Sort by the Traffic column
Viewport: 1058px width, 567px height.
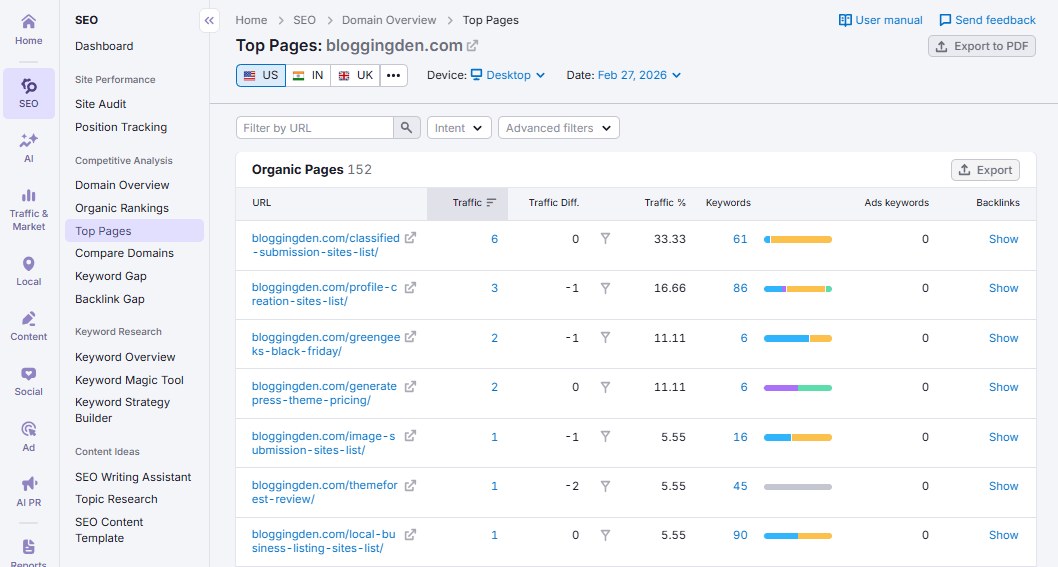468,203
